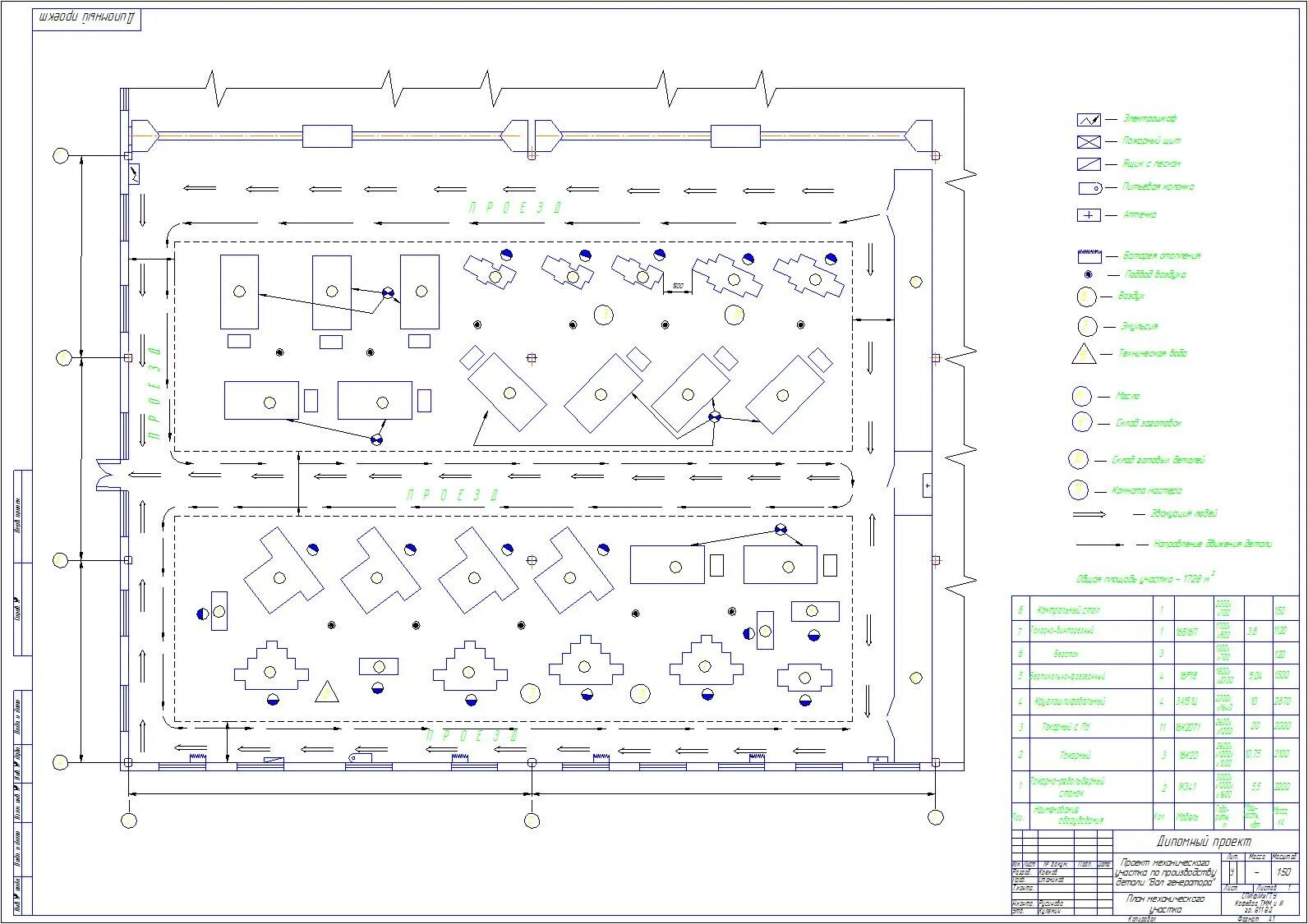Click the Направление движения детали arrow symbol
This screenshot has width=1308, height=924.
pyautogui.click(x=1101, y=545)
